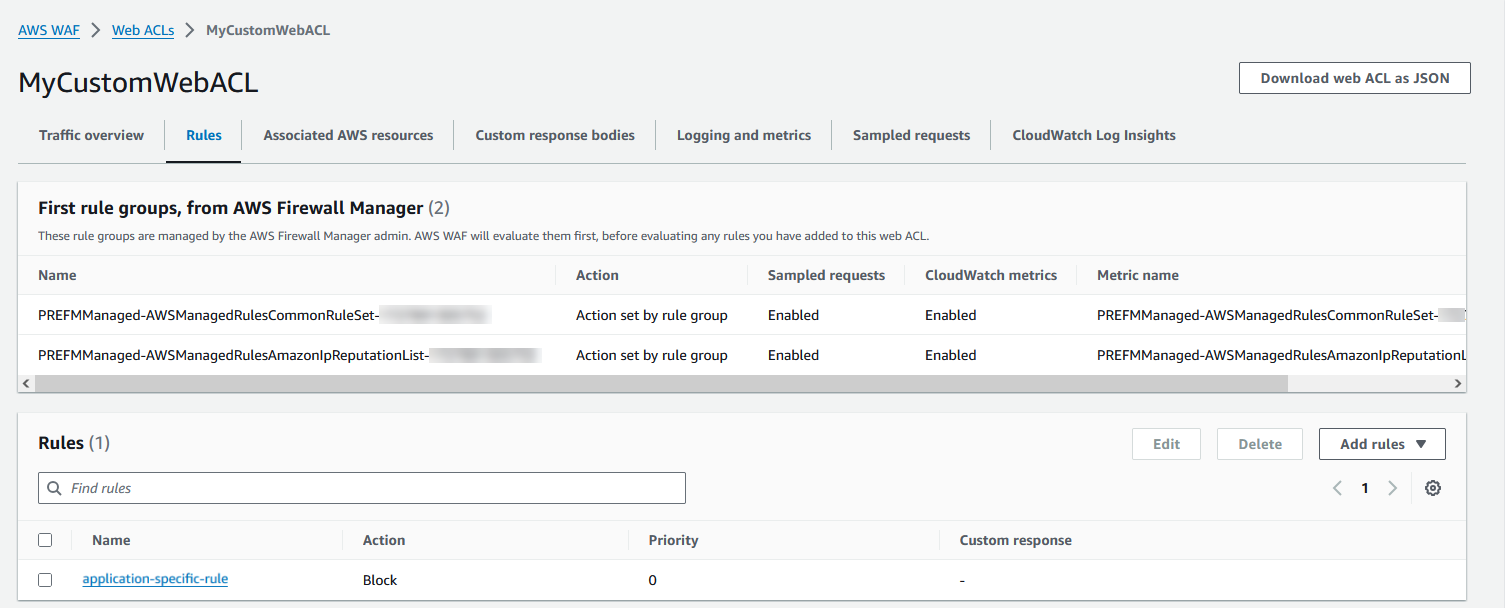Click the right scroll arrow under rule groups
Viewport: 1505px width, 608px height.
point(1458,383)
